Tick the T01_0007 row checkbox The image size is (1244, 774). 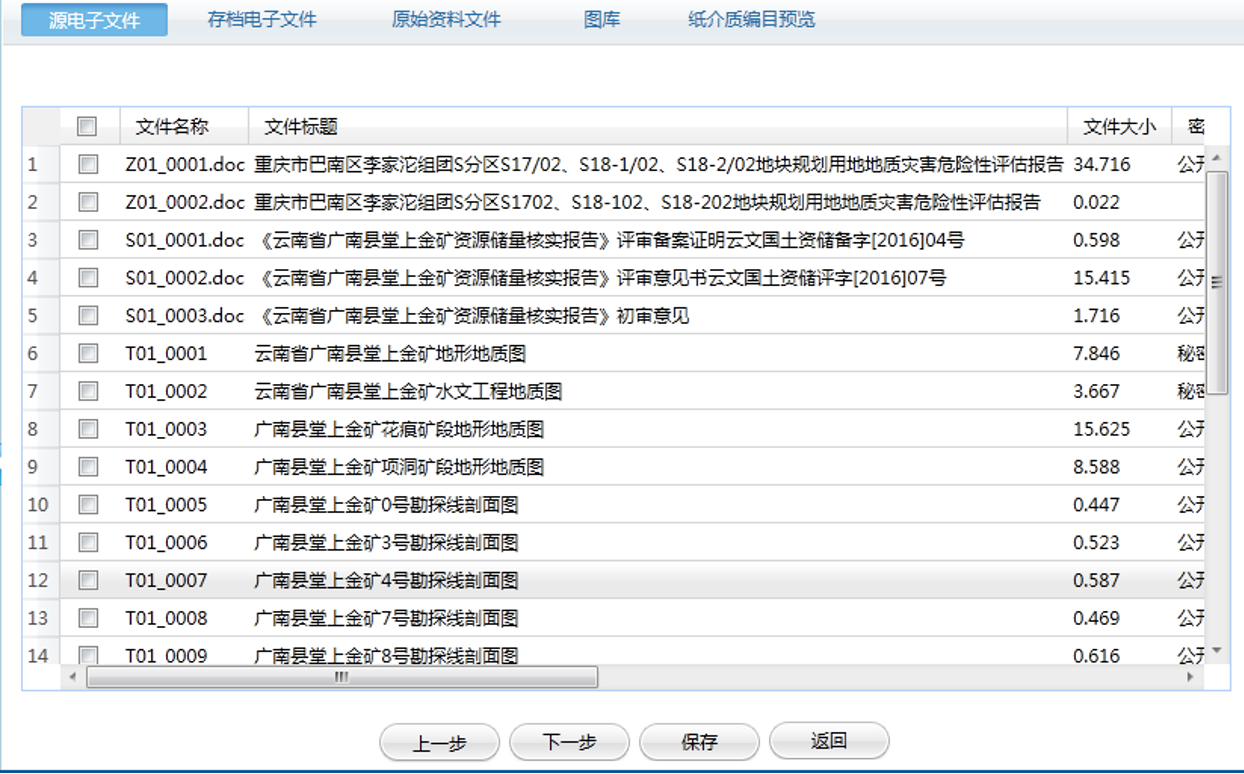coord(88,580)
